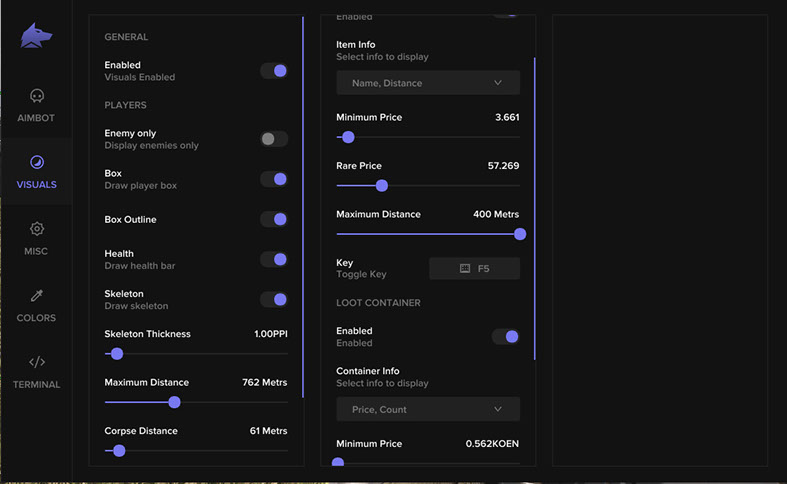Click the F5 toggle key button
787x484 pixels.
[x=474, y=269]
